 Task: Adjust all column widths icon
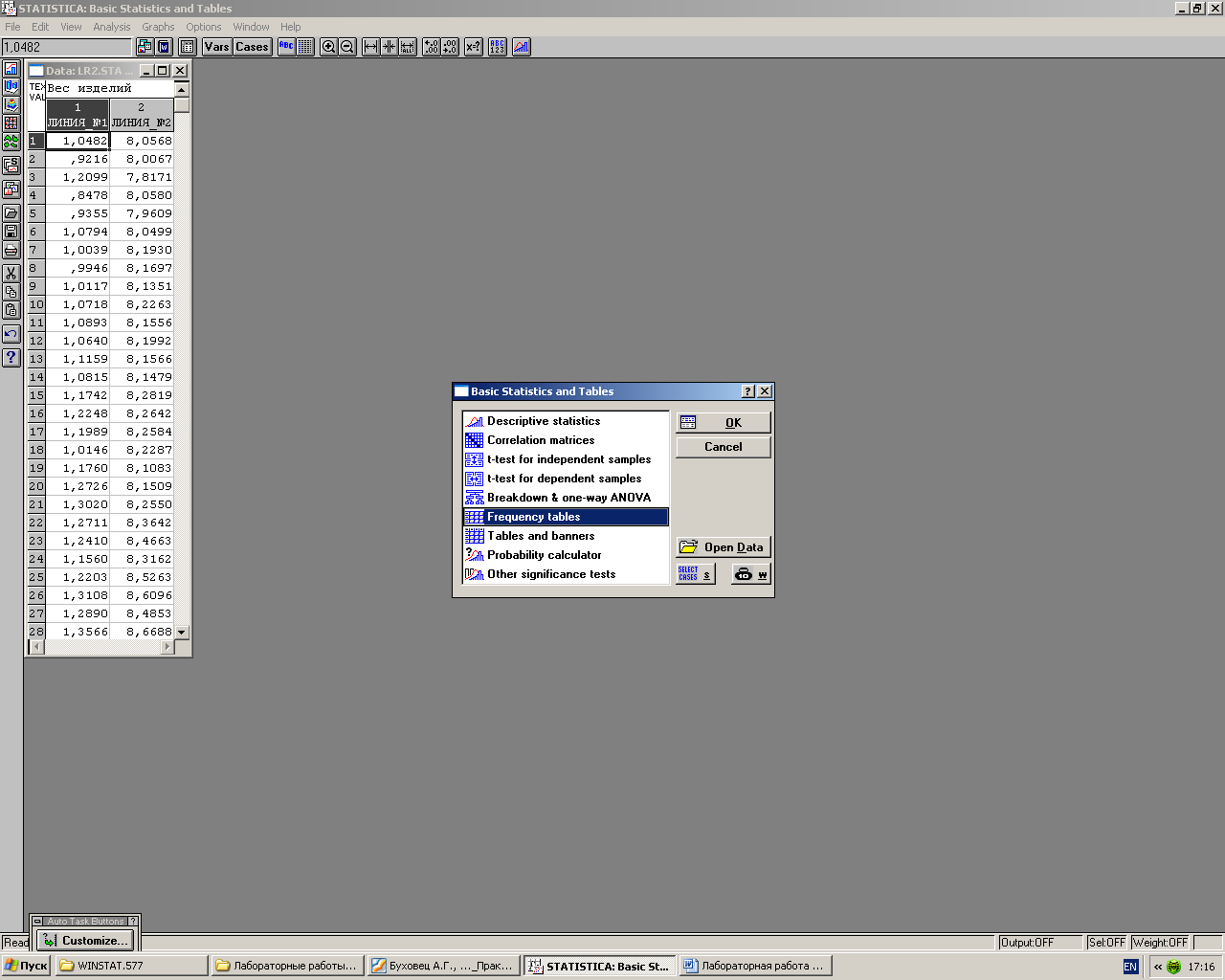pyautogui.click(x=408, y=47)
